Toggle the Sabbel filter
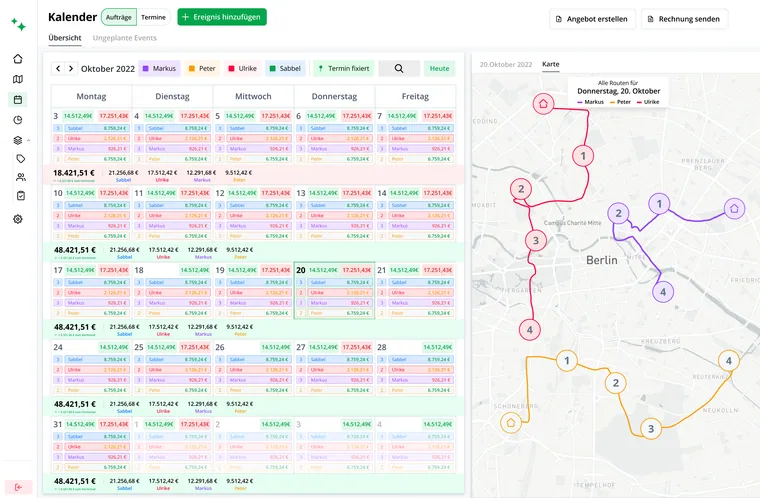 285,68
